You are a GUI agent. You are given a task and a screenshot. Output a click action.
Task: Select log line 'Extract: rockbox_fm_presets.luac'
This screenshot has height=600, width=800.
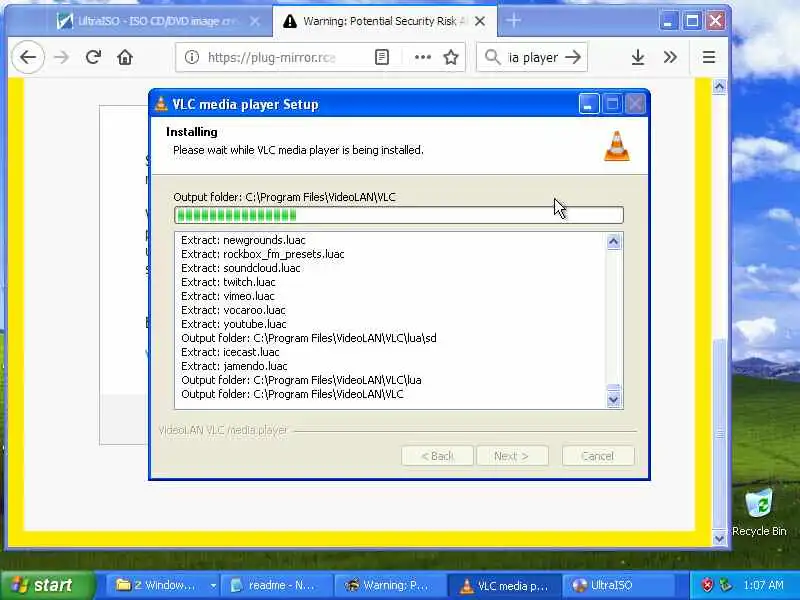click(x=263, y=254)
